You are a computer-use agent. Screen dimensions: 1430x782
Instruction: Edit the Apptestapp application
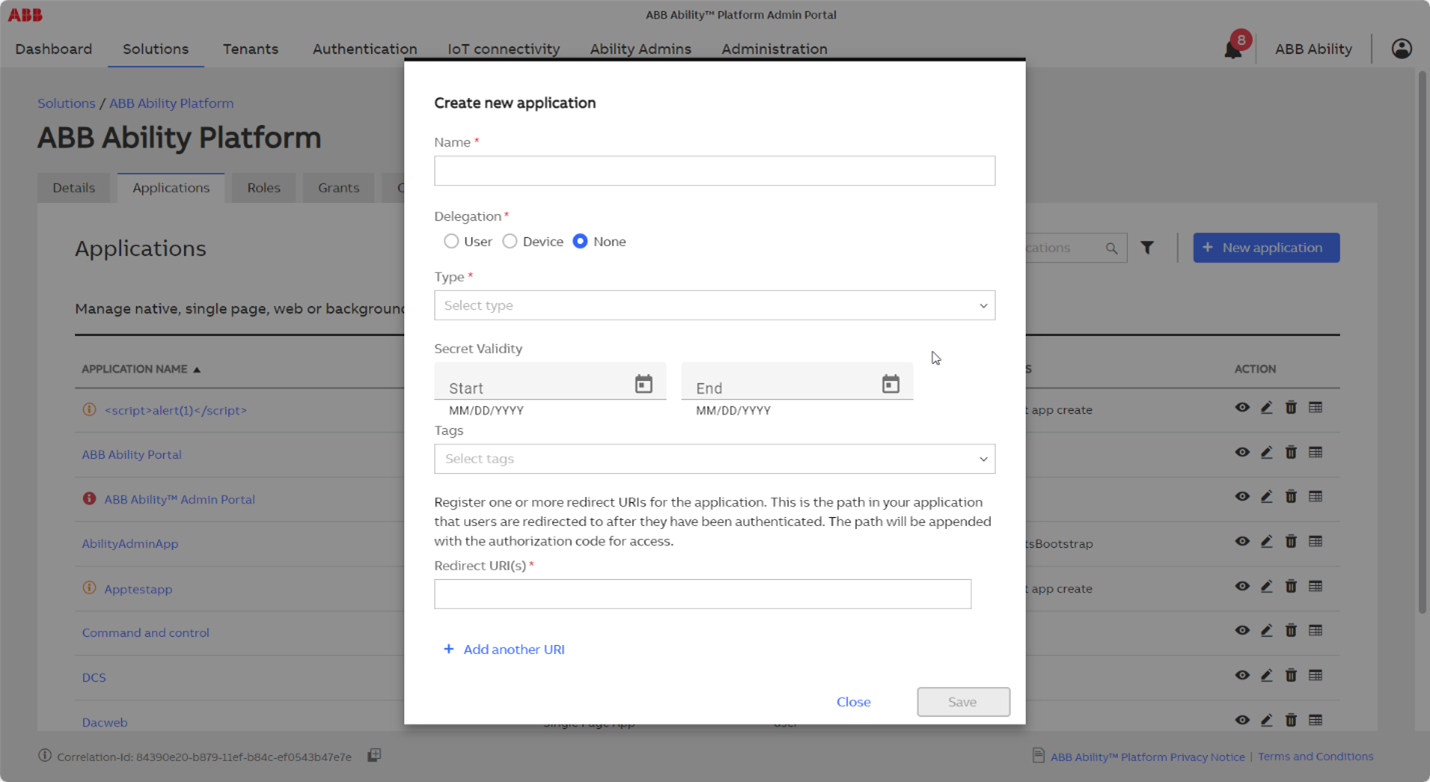point(1266,586)
